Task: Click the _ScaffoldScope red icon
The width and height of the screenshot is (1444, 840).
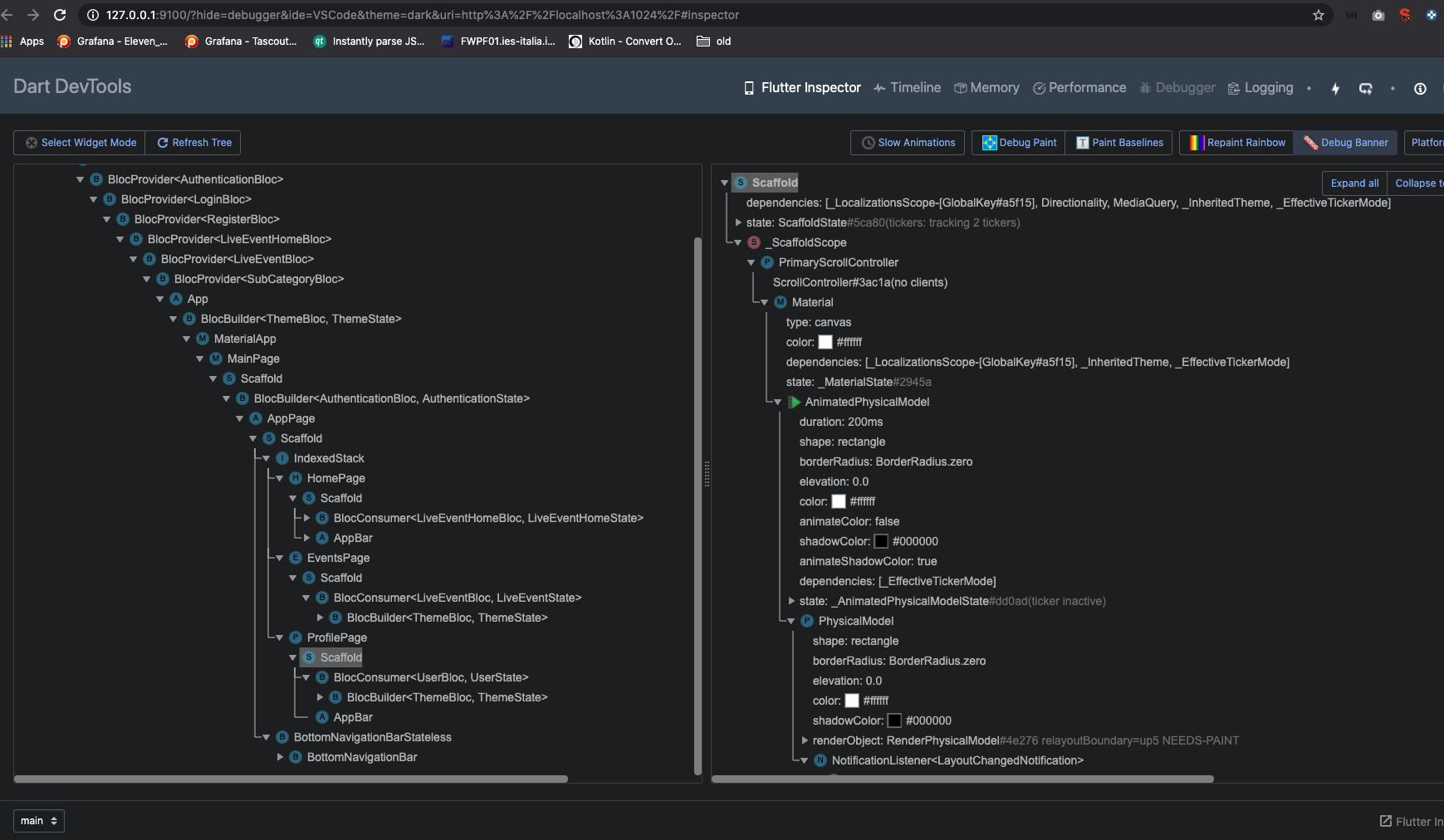Action: coord(754,242)
